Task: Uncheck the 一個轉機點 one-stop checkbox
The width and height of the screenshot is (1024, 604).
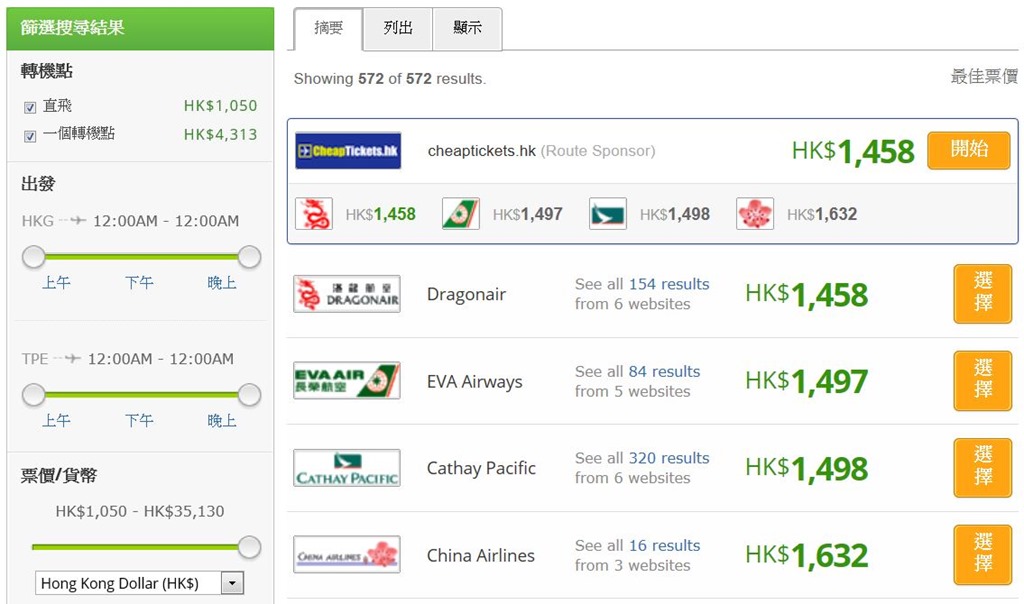Action: tap(29, 136)
